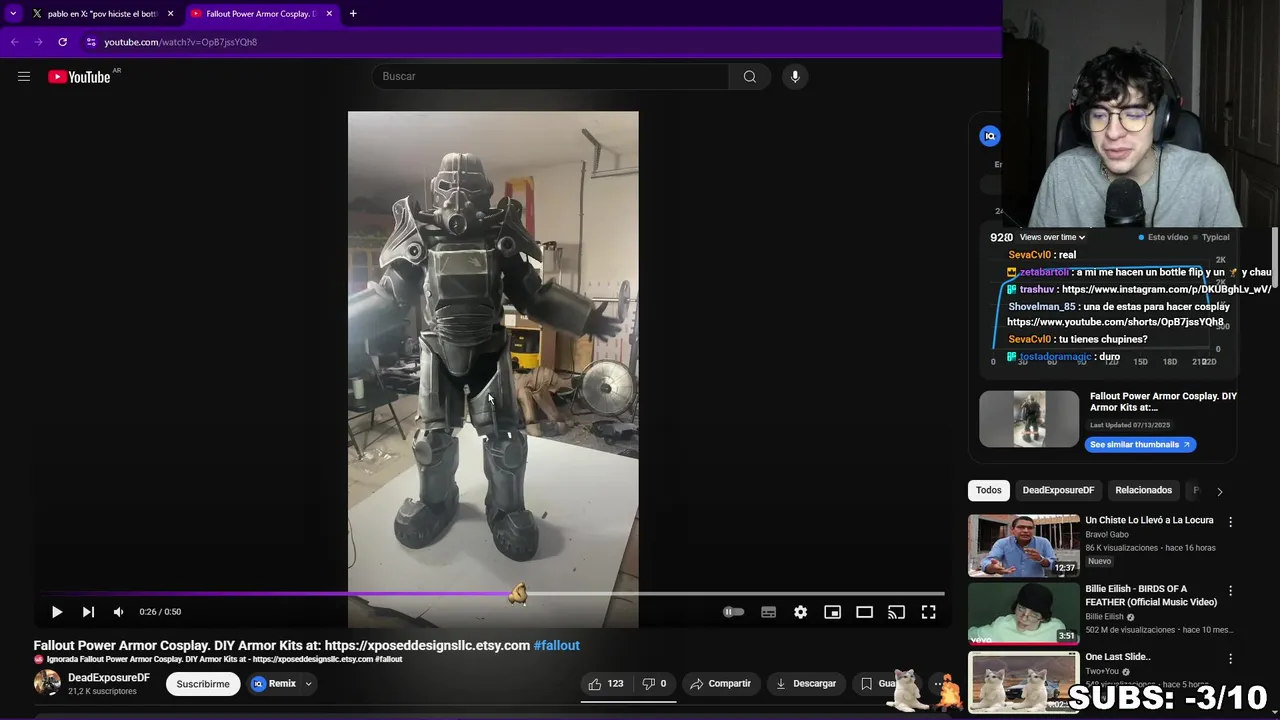Open Remix options
1280x720 pixels.
tap(274, 684)
